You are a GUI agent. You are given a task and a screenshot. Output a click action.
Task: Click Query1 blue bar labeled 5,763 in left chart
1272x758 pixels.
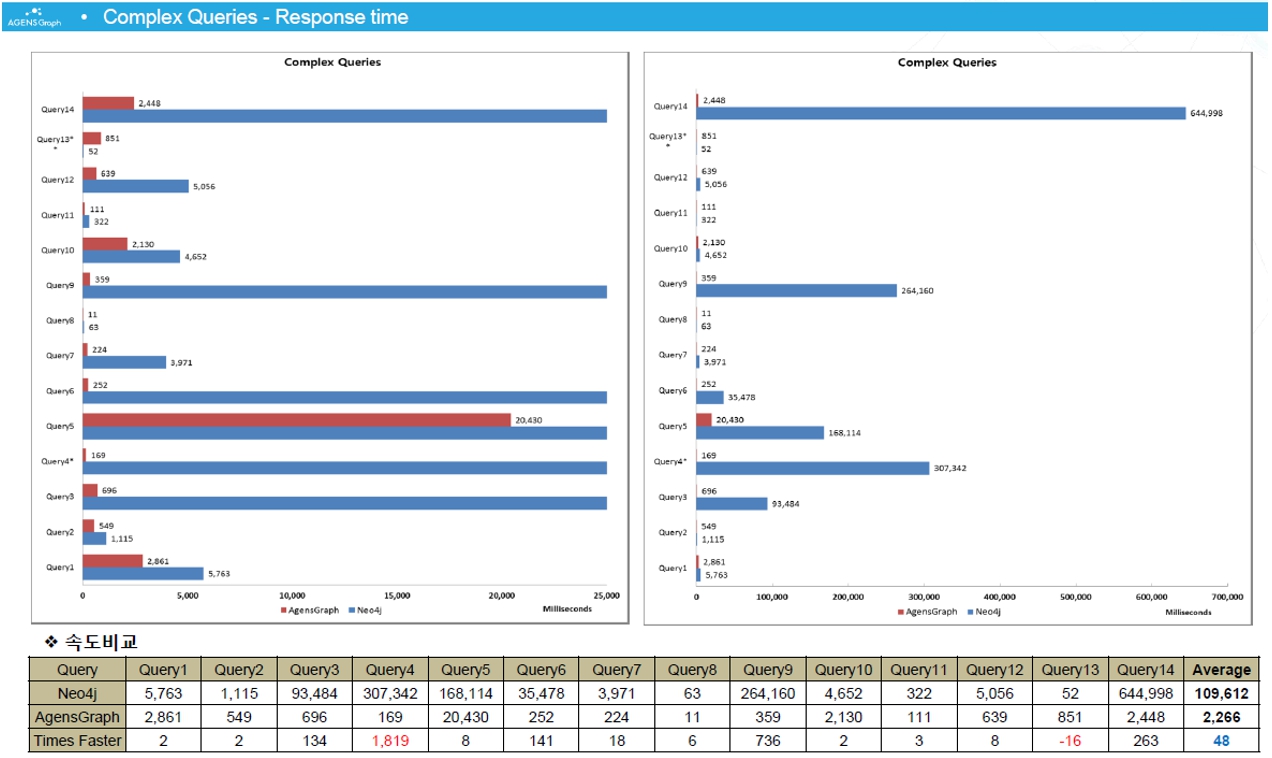click(143, 574)
